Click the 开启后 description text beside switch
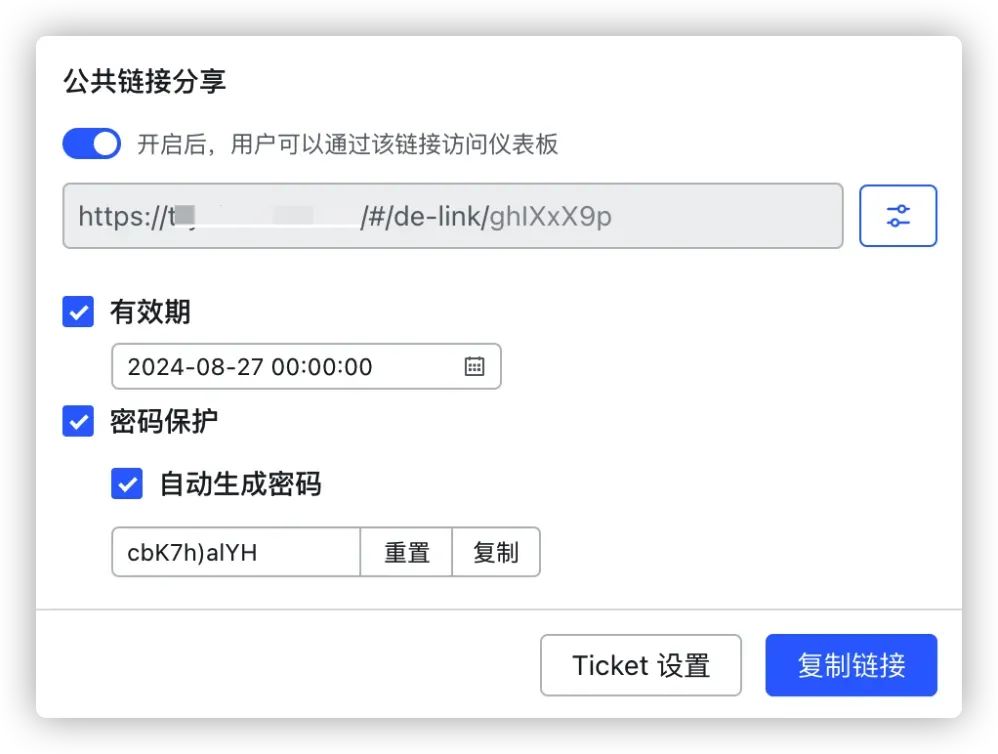 tap(347, 144)
